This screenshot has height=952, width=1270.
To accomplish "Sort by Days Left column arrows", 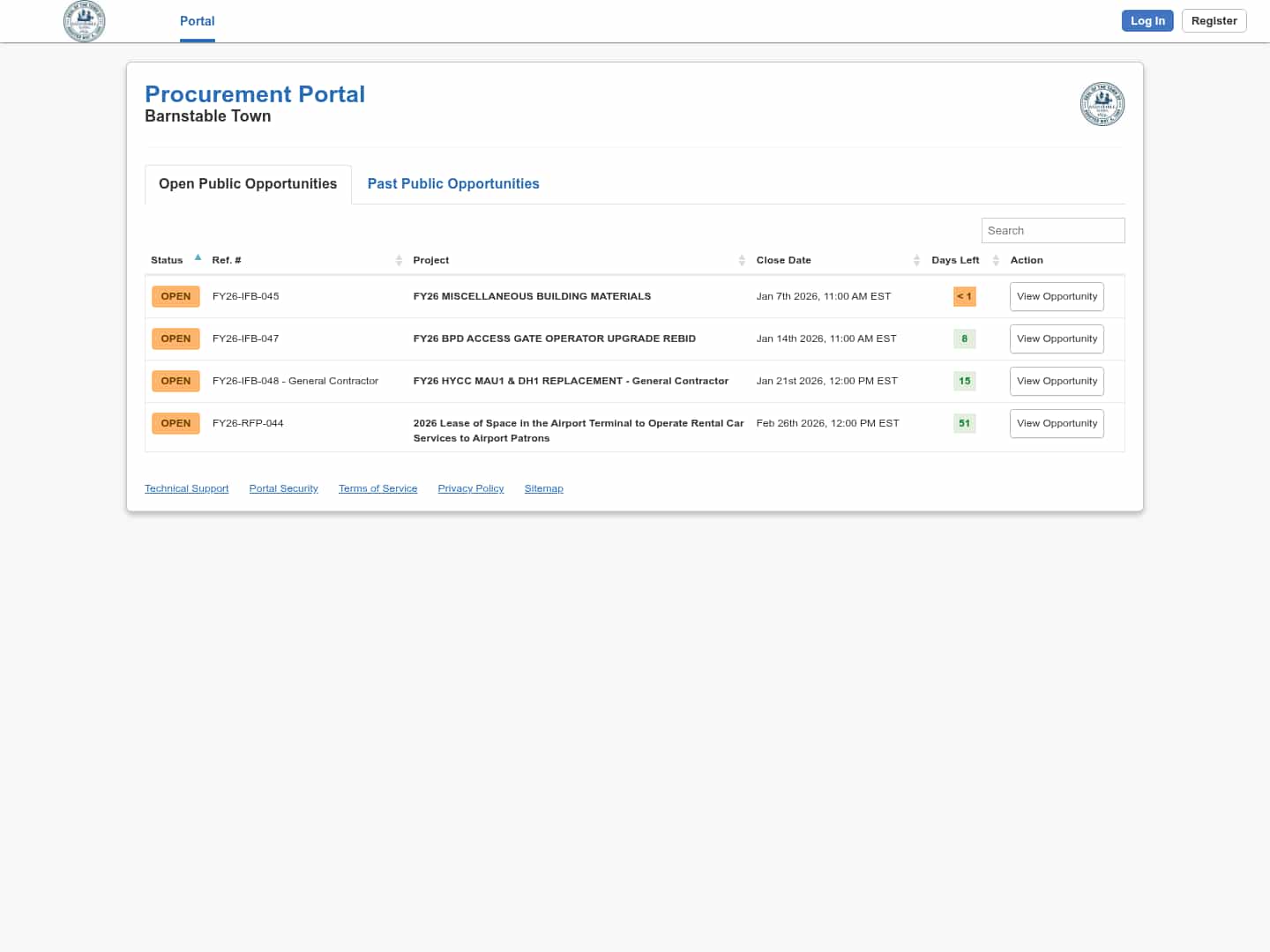I will click(996, 260).
